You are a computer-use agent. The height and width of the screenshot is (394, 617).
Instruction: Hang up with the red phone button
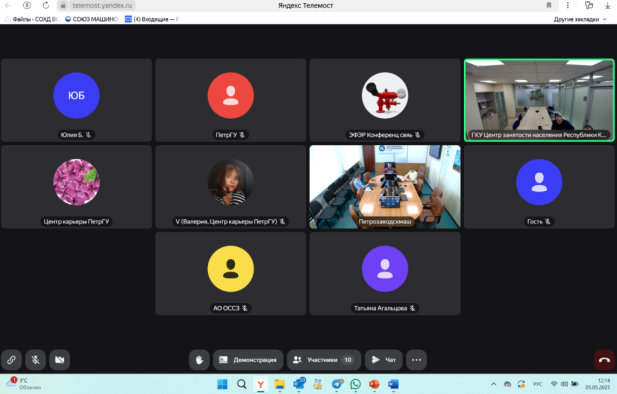[604, 360]
